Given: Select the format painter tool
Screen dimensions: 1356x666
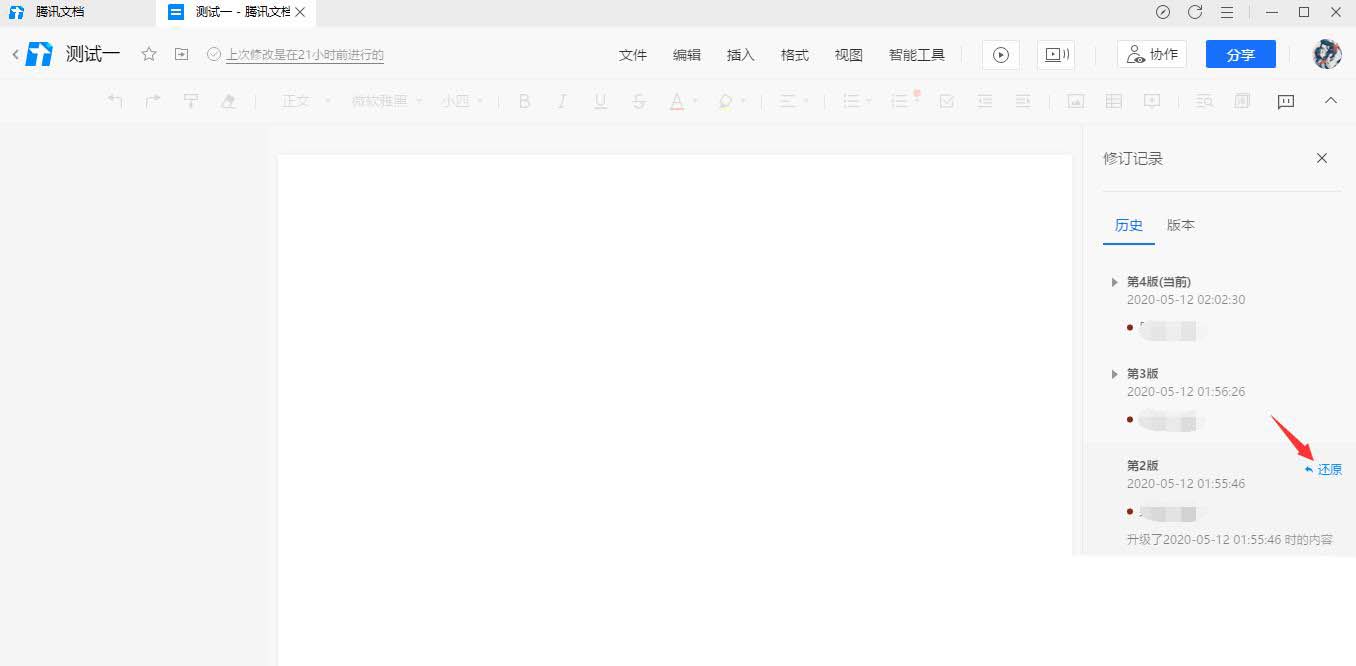Looking at the screenshot, I should click(191, 101).
